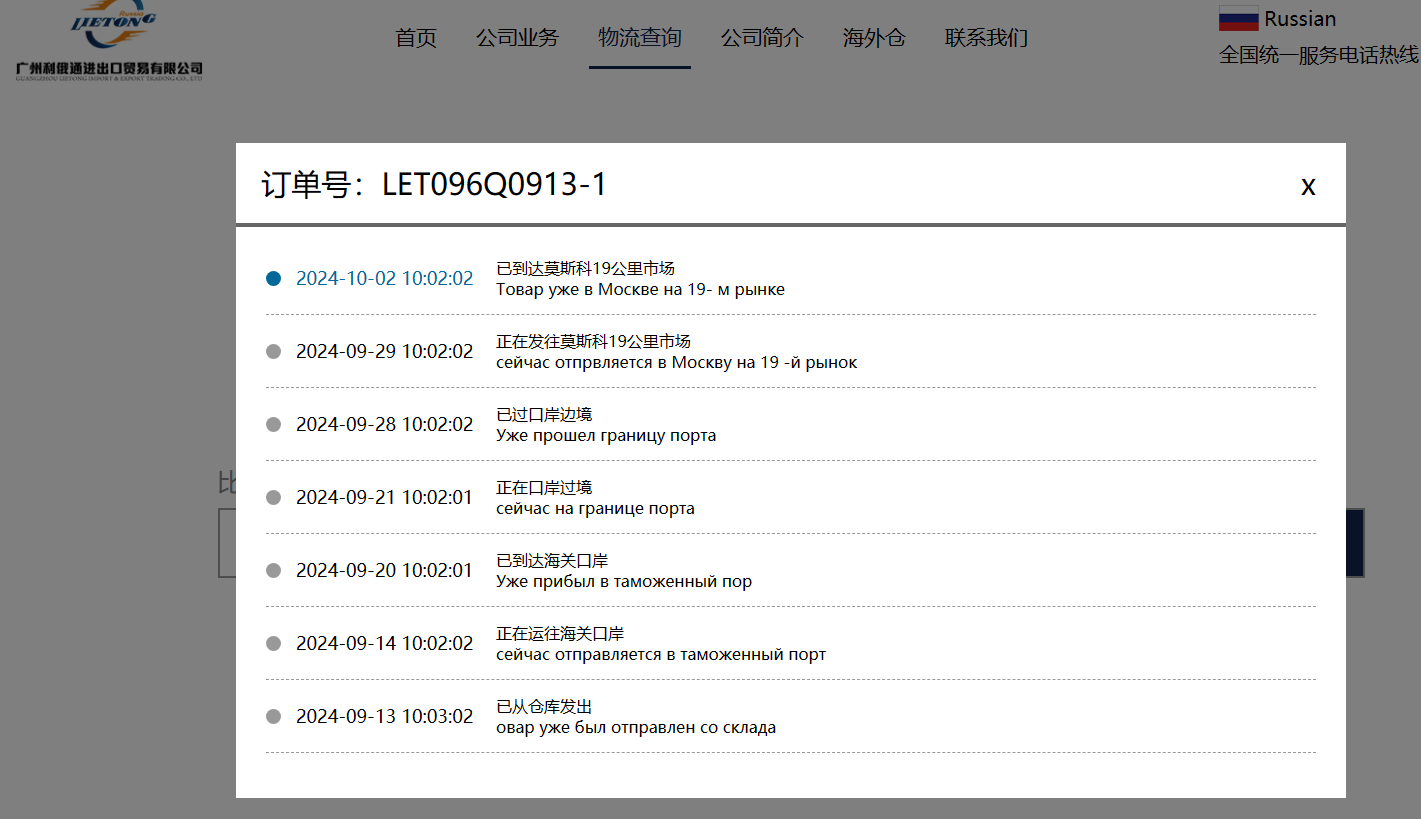The width and height of the screenshot is (1421, 819).
Task: Click timestamp 2024-09-21 10:02:01
Action: [x=384, y=497]
